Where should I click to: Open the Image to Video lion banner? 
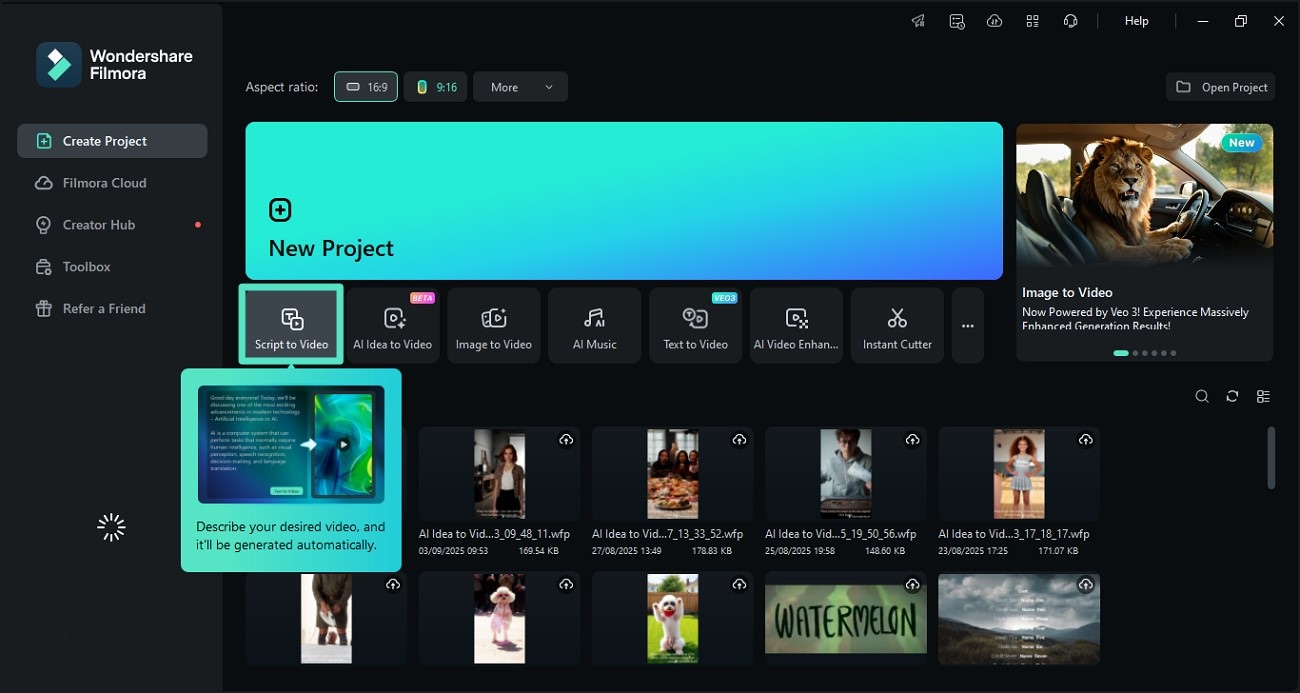(1145, 242)
